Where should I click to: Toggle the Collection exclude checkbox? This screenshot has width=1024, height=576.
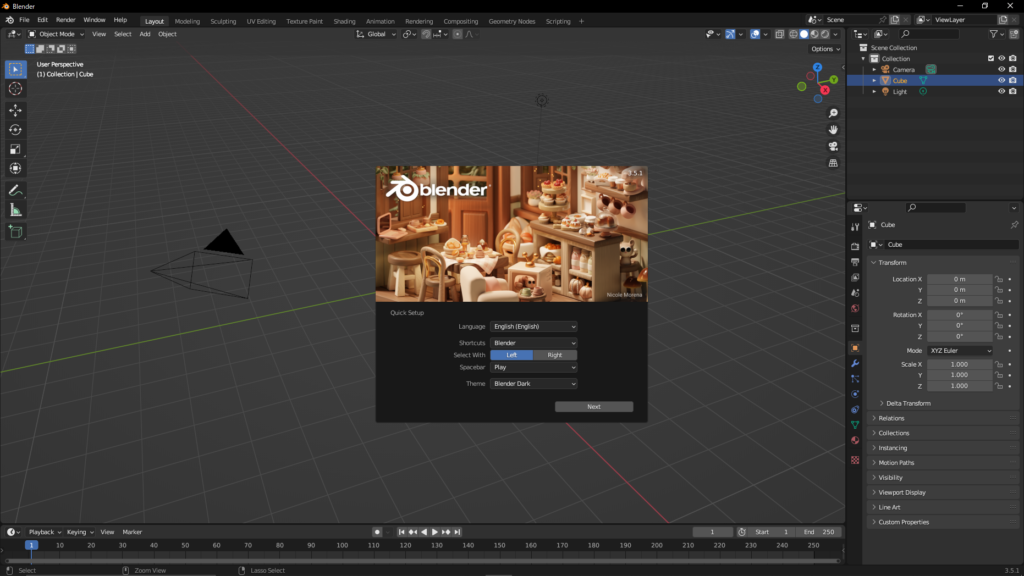tap(991, 59)
